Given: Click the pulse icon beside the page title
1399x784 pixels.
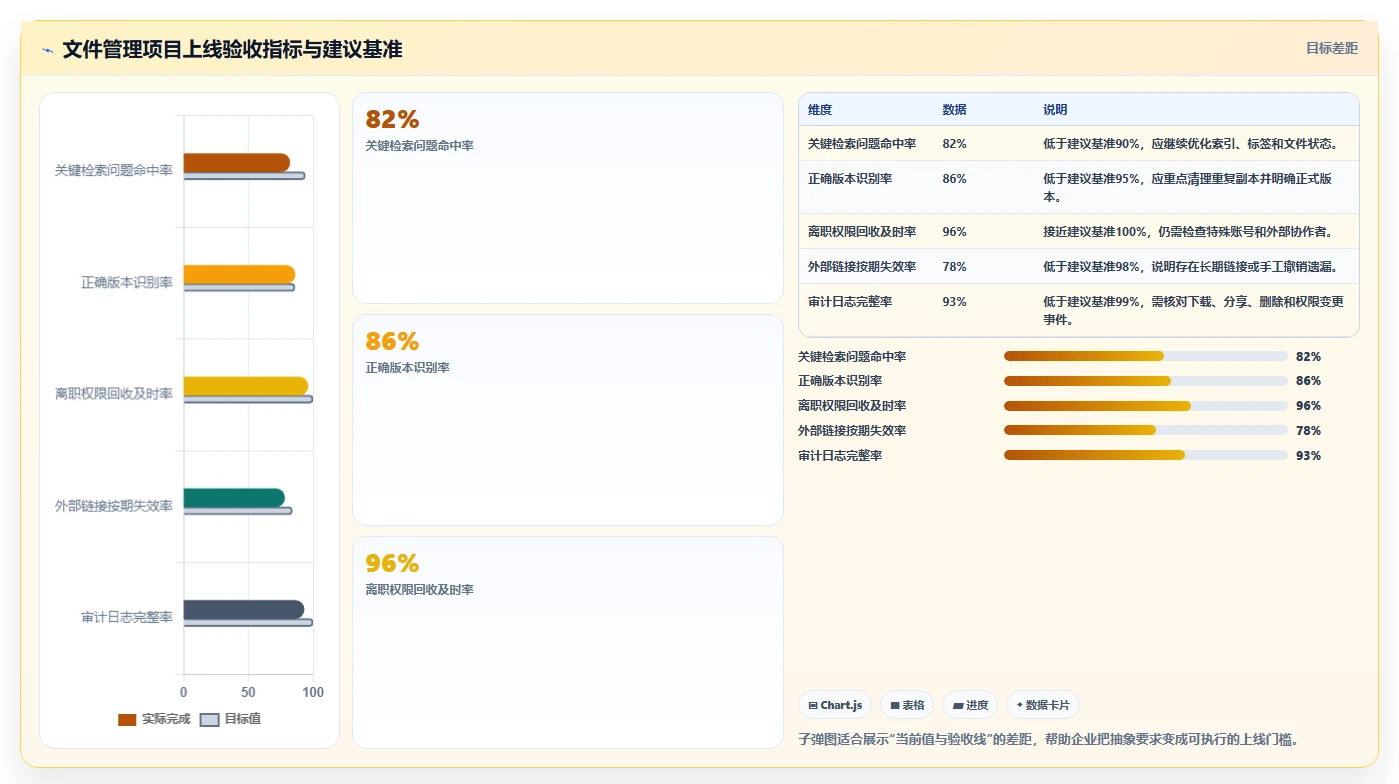Looking at the screenshot, I should point(47,50).
